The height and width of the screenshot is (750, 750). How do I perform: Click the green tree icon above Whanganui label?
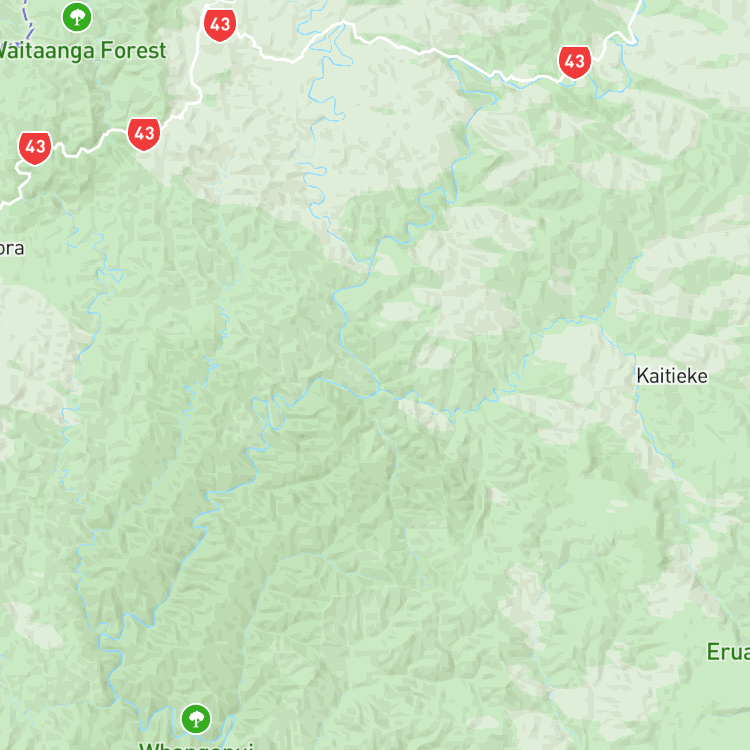pyautogui.click(x=196, y=718)
